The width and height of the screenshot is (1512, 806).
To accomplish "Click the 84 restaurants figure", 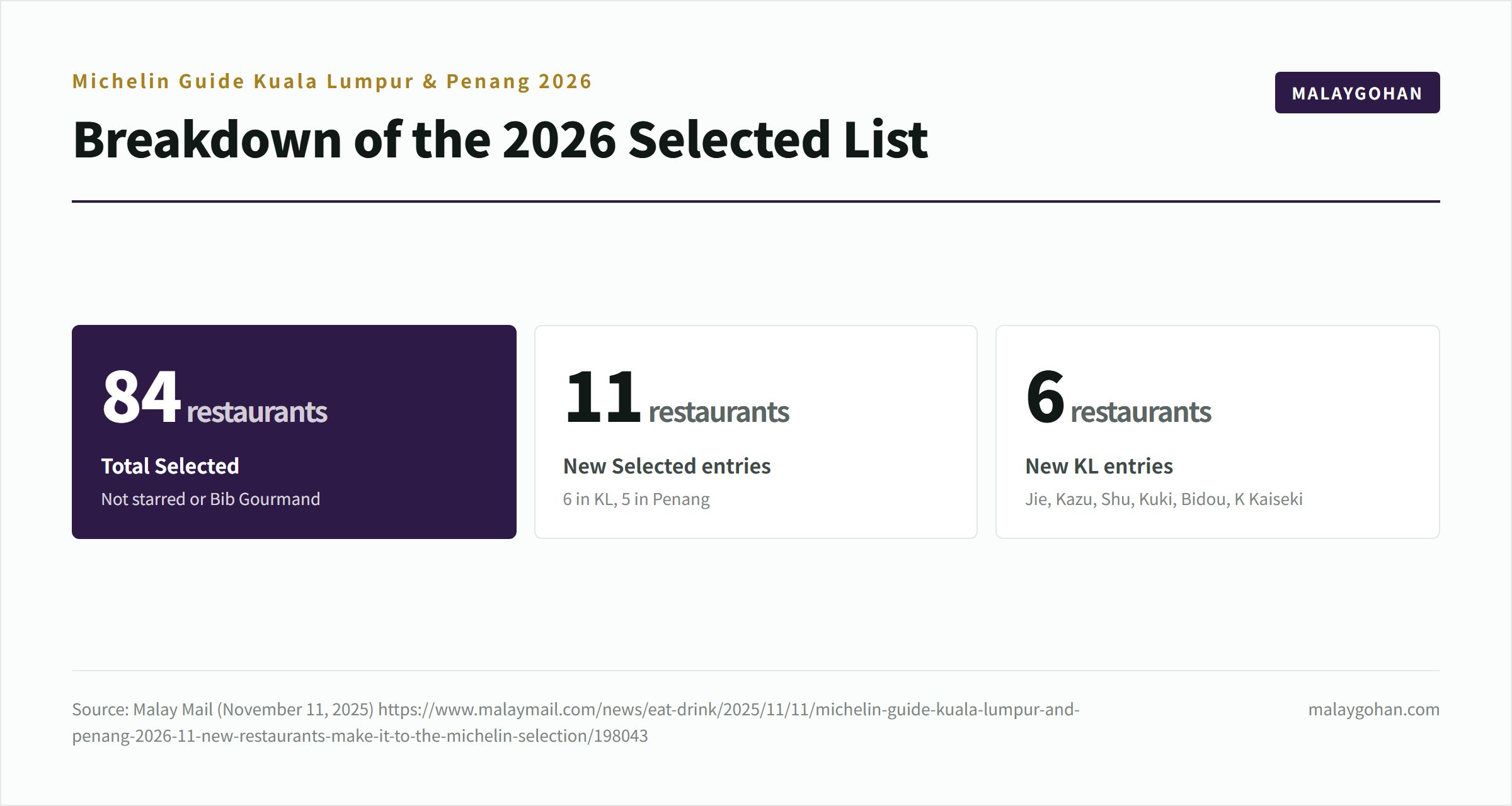I will coord(214,397).
